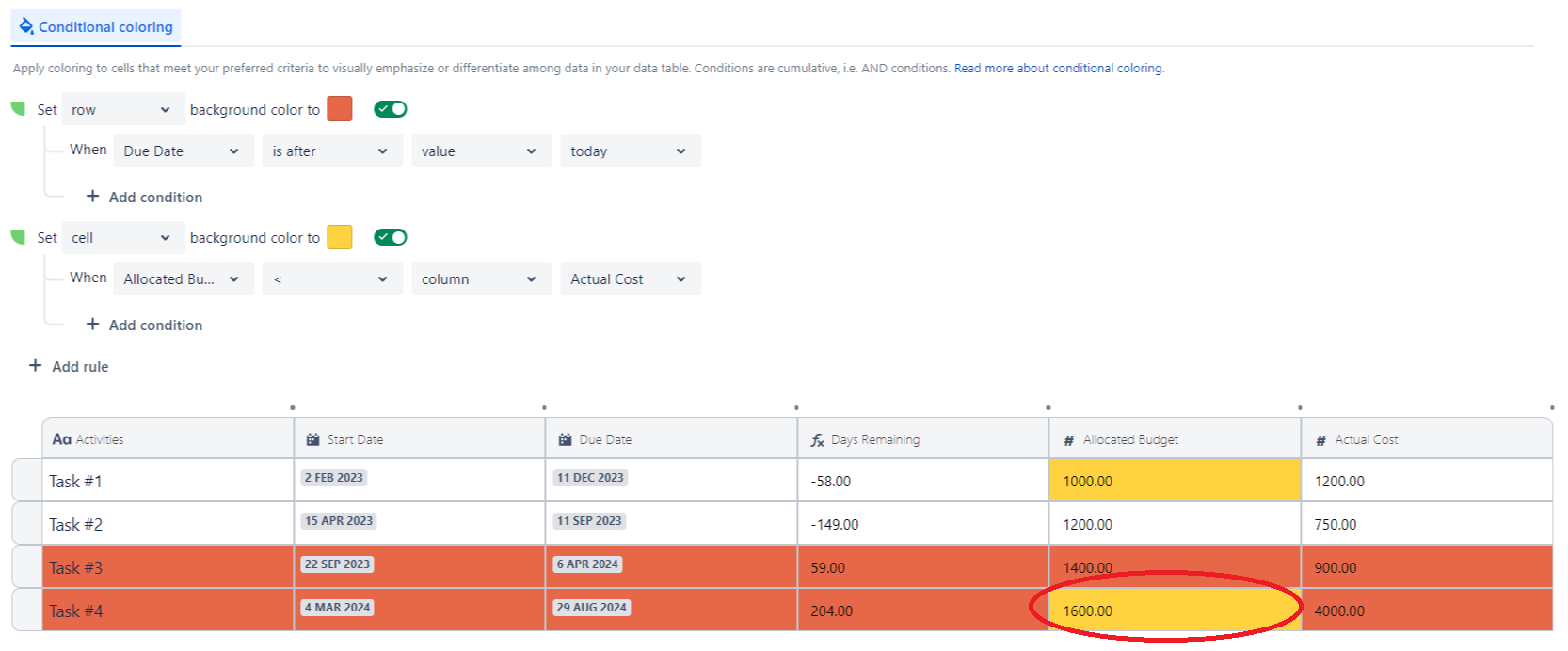The height and width of the screenshot is (651, 1568).
Task: Click the formula icon in Days Remaining header
Action: (817, 440)
